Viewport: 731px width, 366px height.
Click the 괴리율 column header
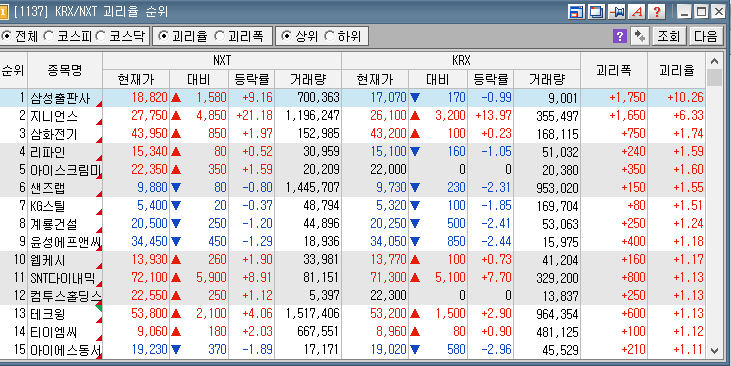click(x=676, y=70)
